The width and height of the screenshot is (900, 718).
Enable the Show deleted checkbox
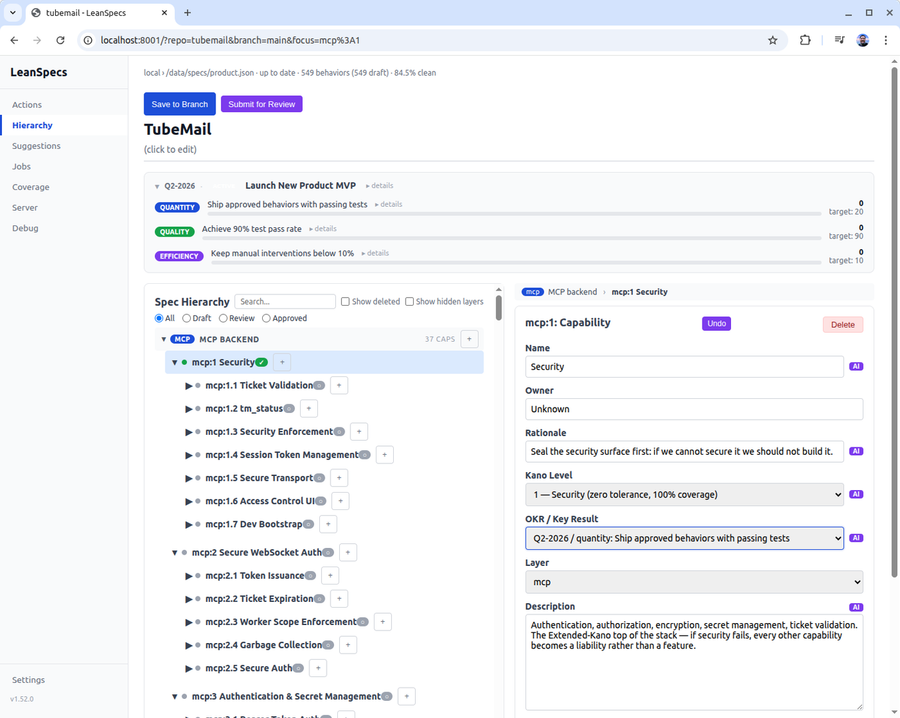(x=345, y=302)
